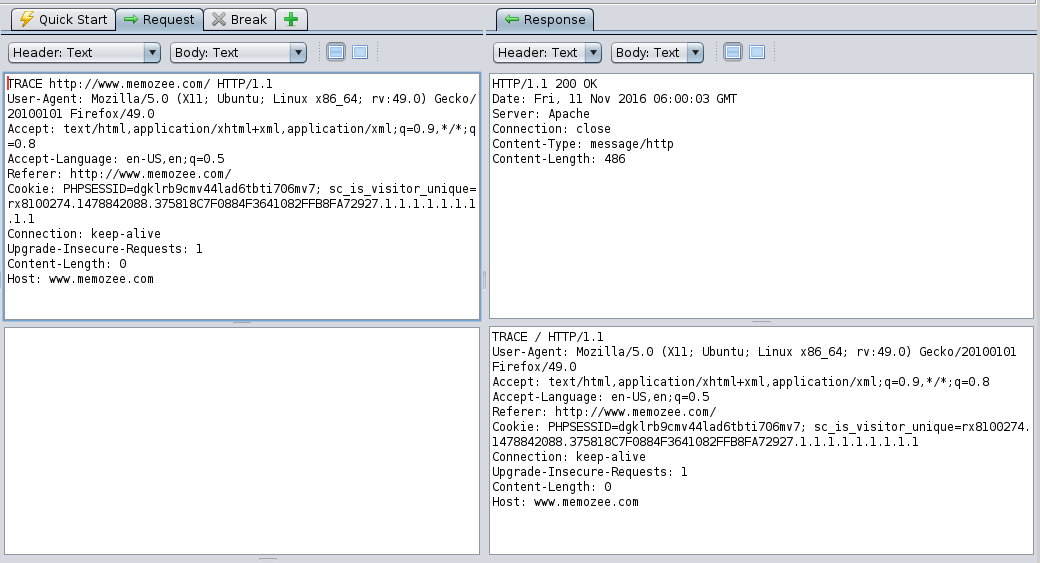Select the Response tab
Viewport: 1040px width, 563px height.
click(x=545, y=19)
